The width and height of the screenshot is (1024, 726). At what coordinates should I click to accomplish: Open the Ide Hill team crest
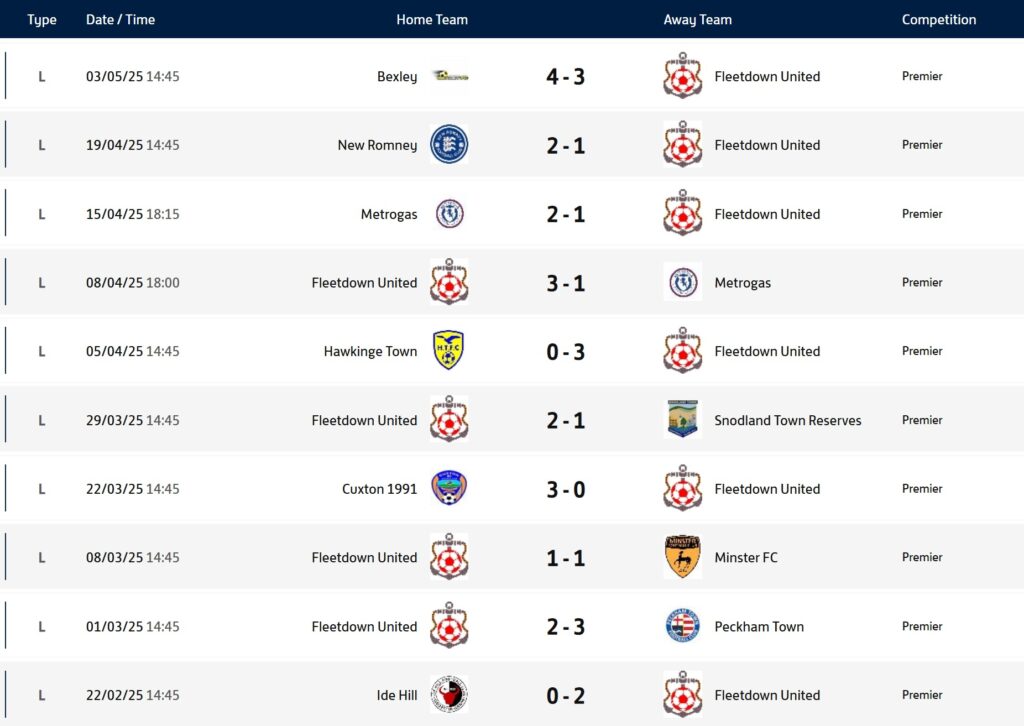[x=449, y=694]
